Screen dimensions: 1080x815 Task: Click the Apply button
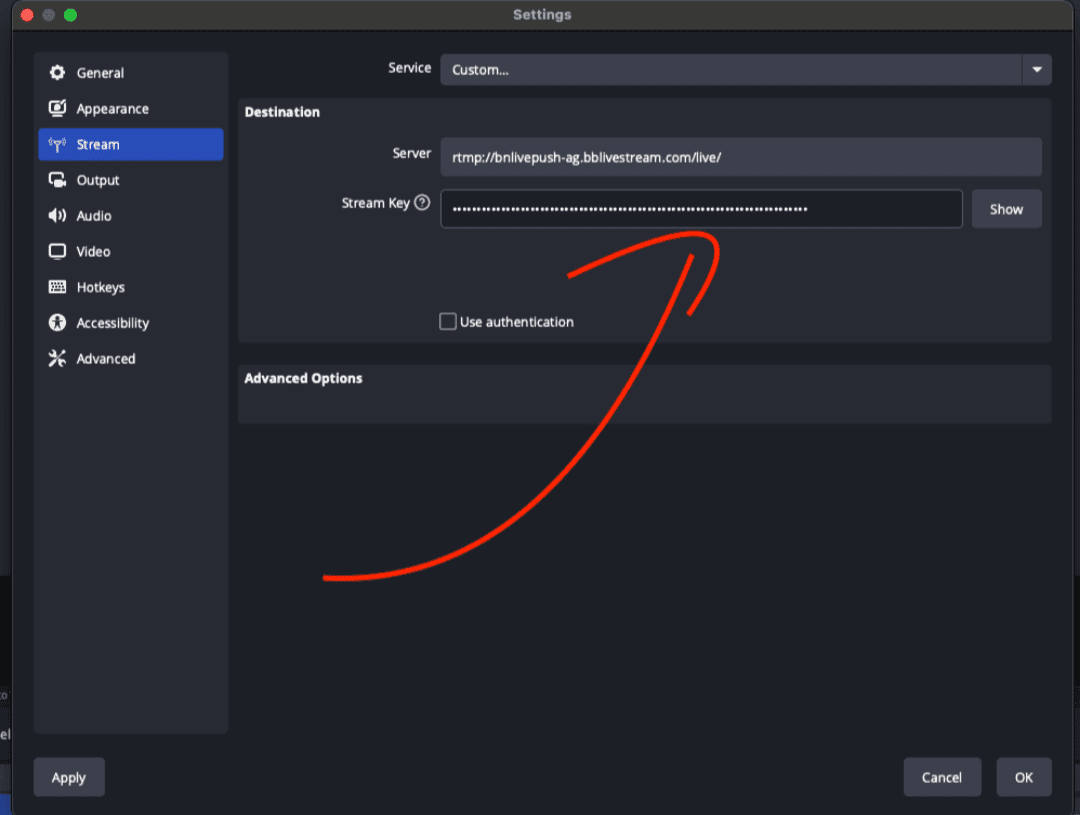pos(69,777)
